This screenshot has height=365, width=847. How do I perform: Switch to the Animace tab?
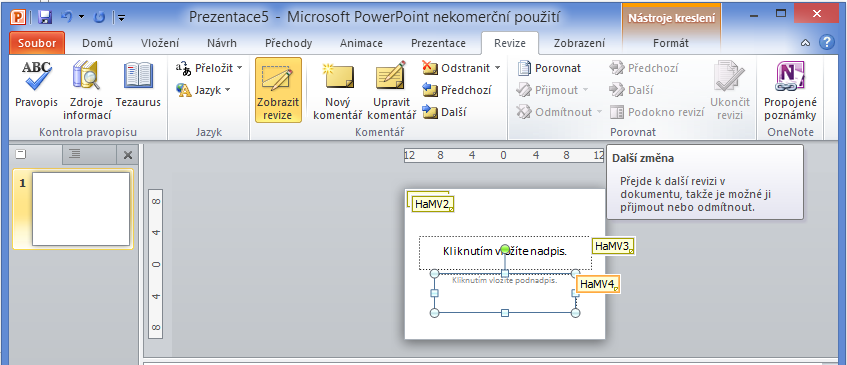pos(361,43)
